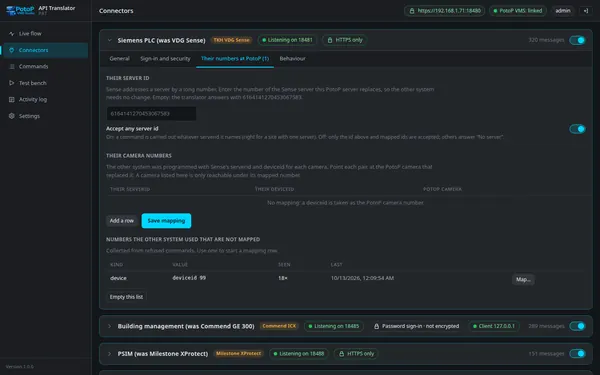Click the 320 messages counter
600x375 pixels.
(546, 40)
